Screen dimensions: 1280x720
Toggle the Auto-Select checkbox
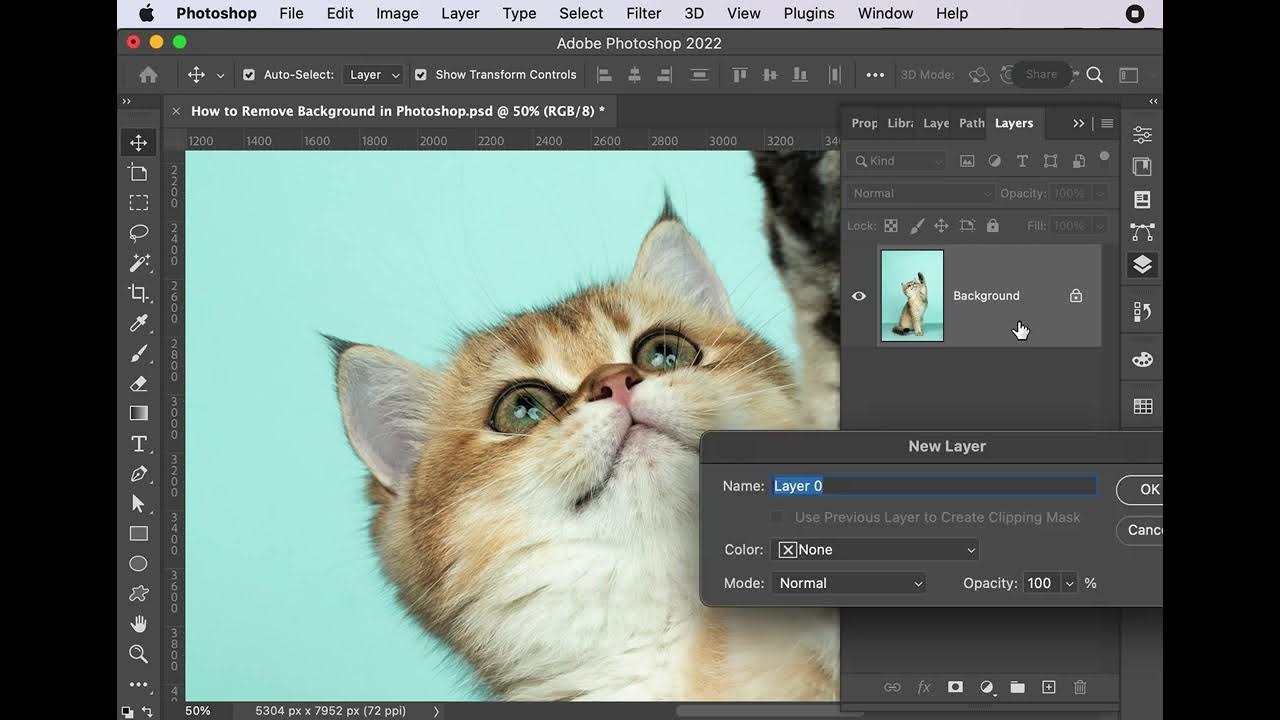tap(249, 75)
